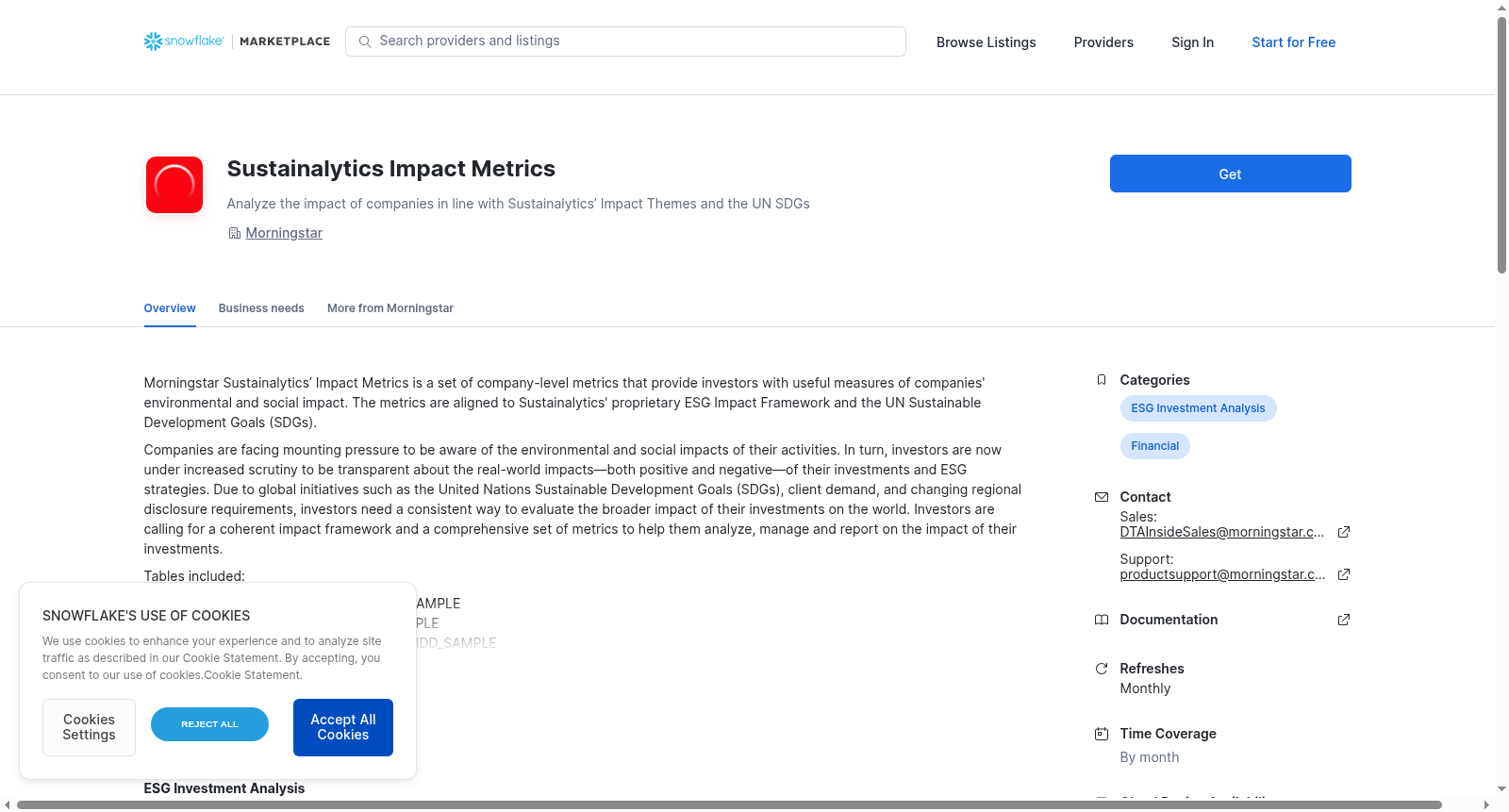Image resolution: width=1509 pixels, height=812 pixels.
Task: Focus the Search providers and listings field
Action: 625,41
